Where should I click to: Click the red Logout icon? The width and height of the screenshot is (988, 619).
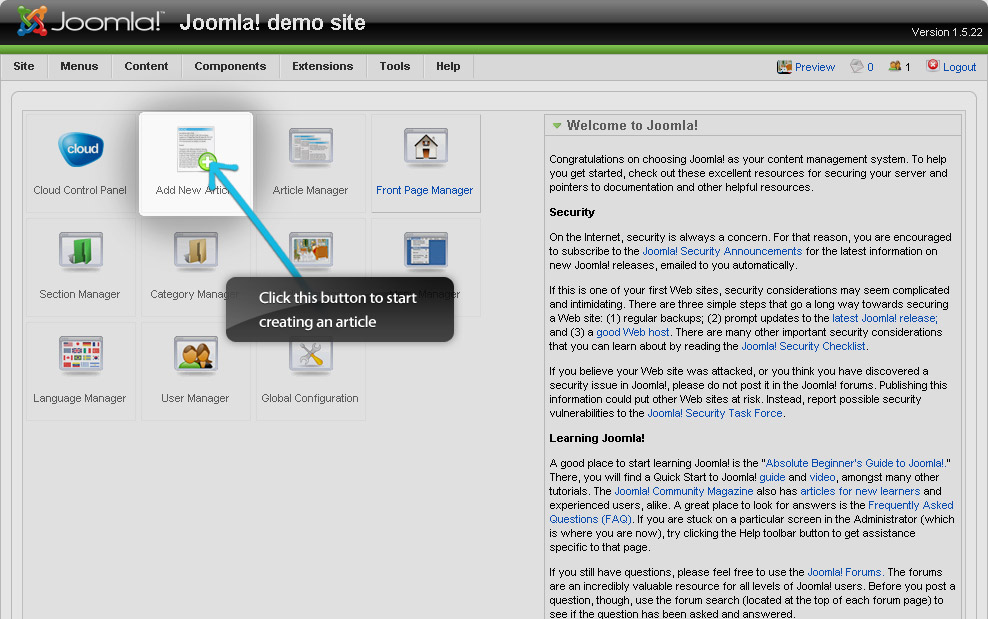click(x=933, y=66)
